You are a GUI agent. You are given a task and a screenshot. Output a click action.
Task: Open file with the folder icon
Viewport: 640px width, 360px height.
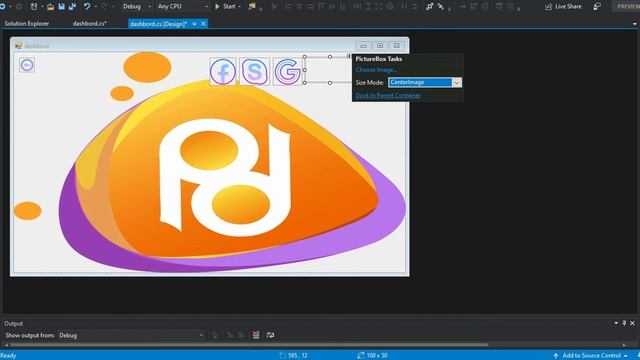tap(50, 7)
